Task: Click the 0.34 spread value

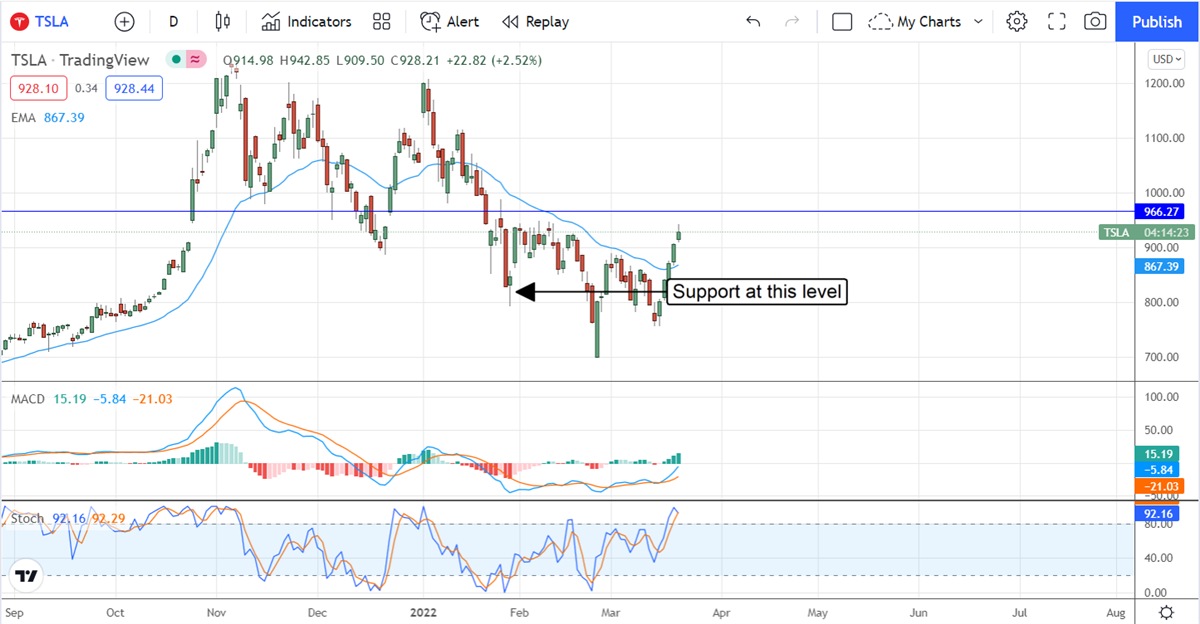Action: pos(87,89)
